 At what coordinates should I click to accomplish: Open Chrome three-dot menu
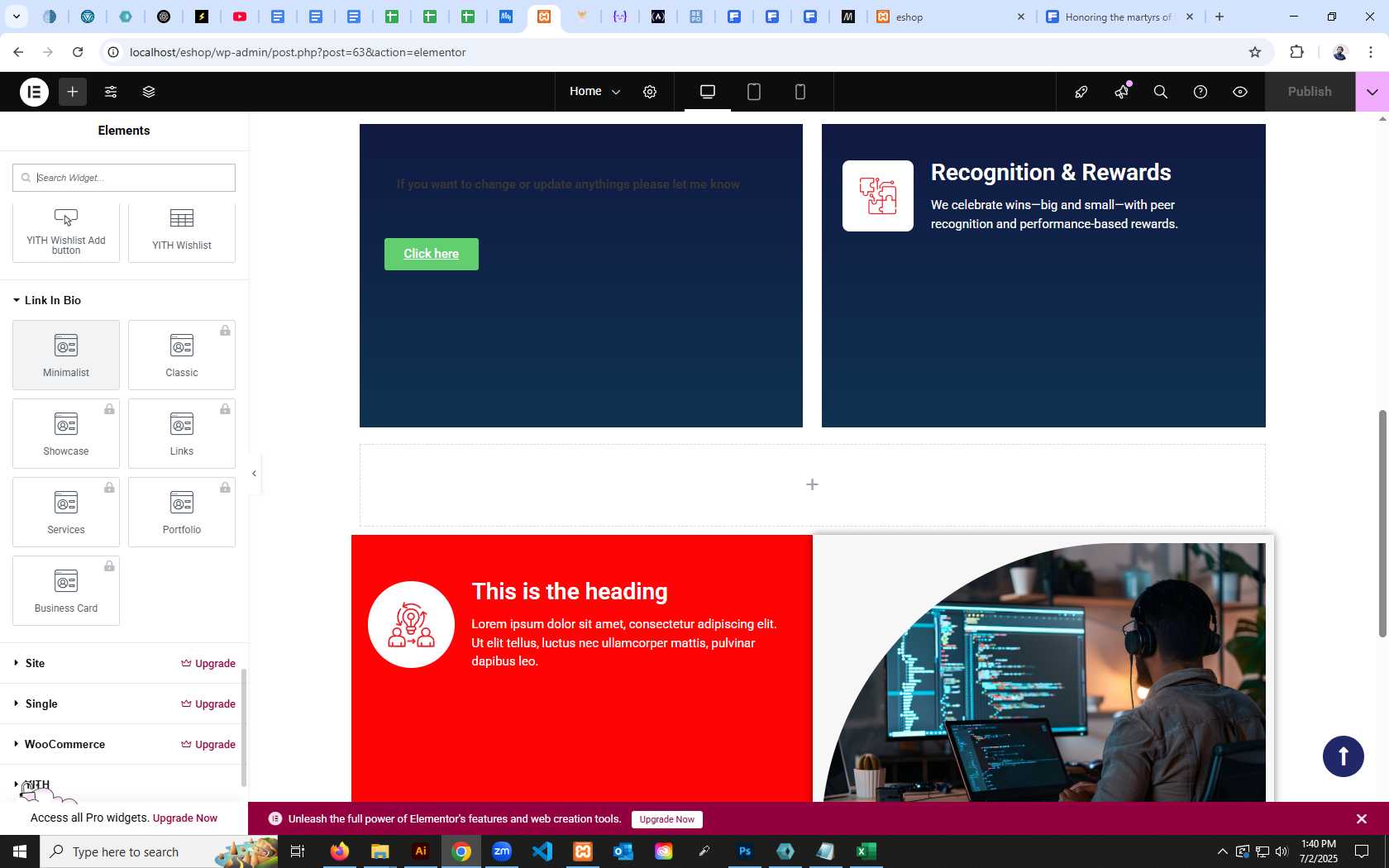coord(1371,52)
